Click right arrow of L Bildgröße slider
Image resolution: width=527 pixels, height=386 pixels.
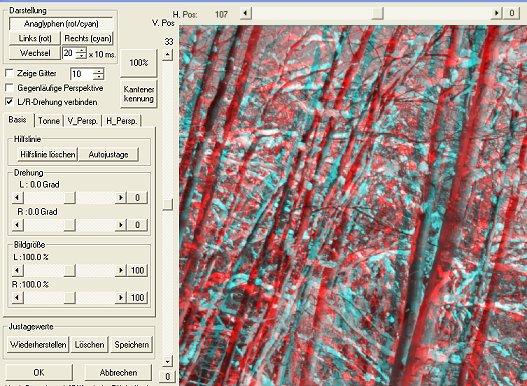point(121,270)
